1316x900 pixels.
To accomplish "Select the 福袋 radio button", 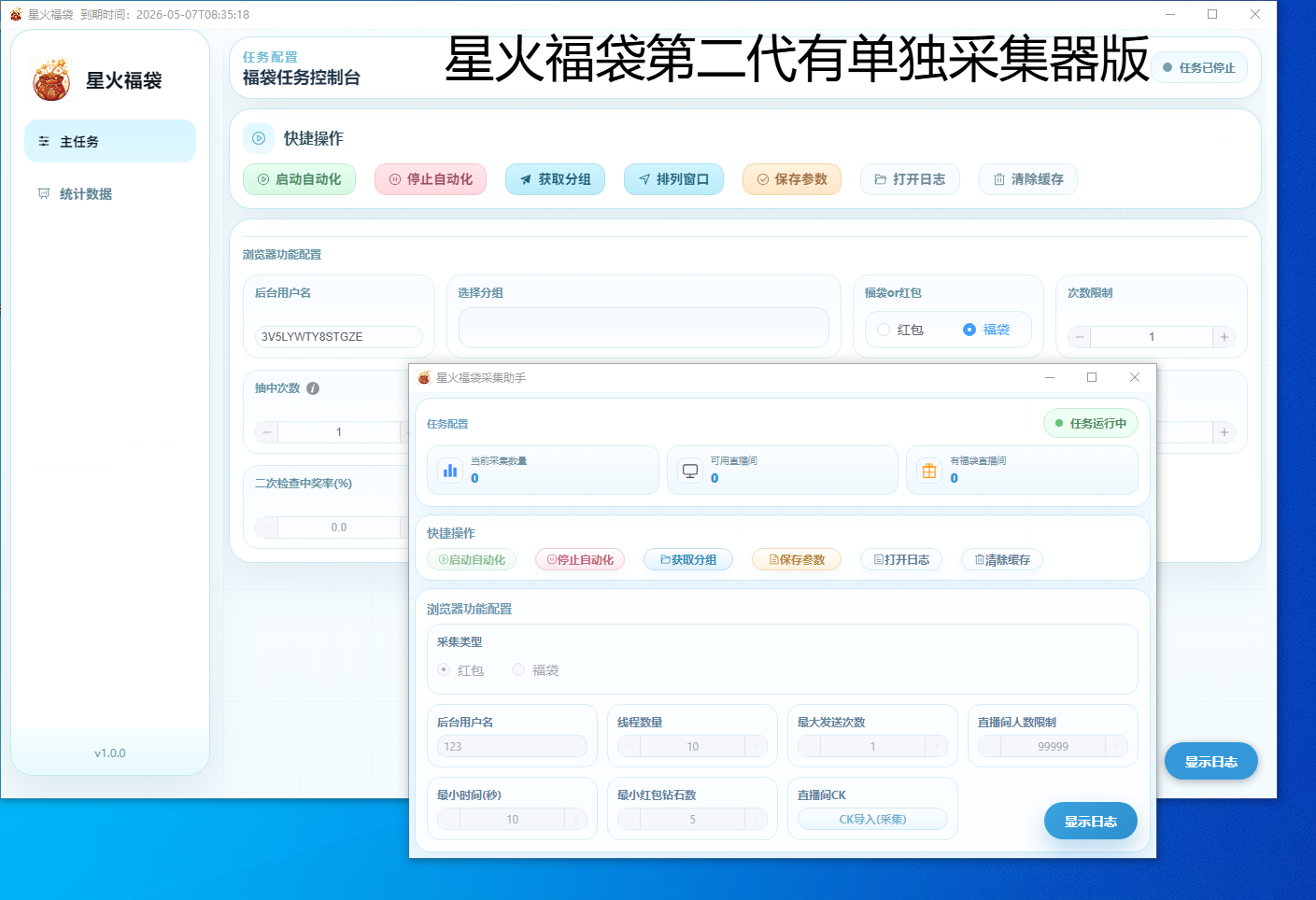I will [x=968, y=330].
